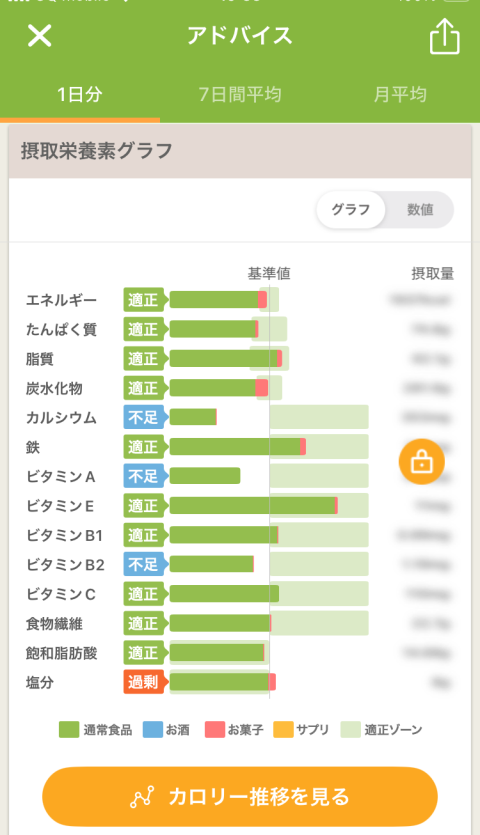Toggle view to グラフ
Screen dimensions: 480x835
click(351, 210)
